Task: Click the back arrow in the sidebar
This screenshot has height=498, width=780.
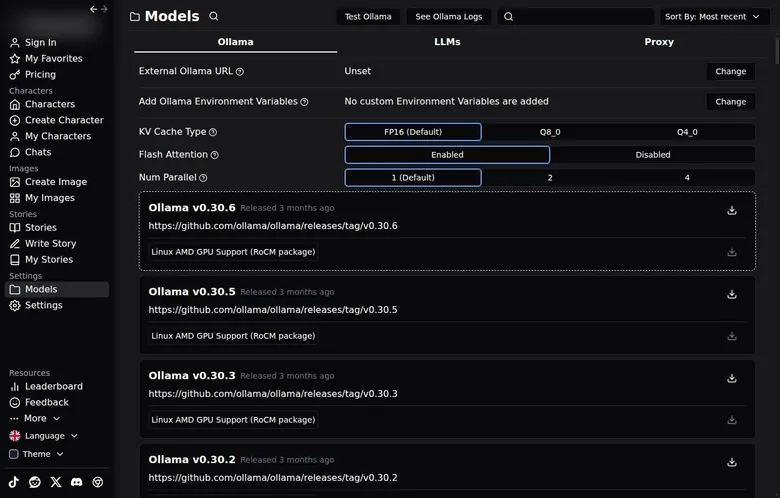Action: (x=94, y=9)
